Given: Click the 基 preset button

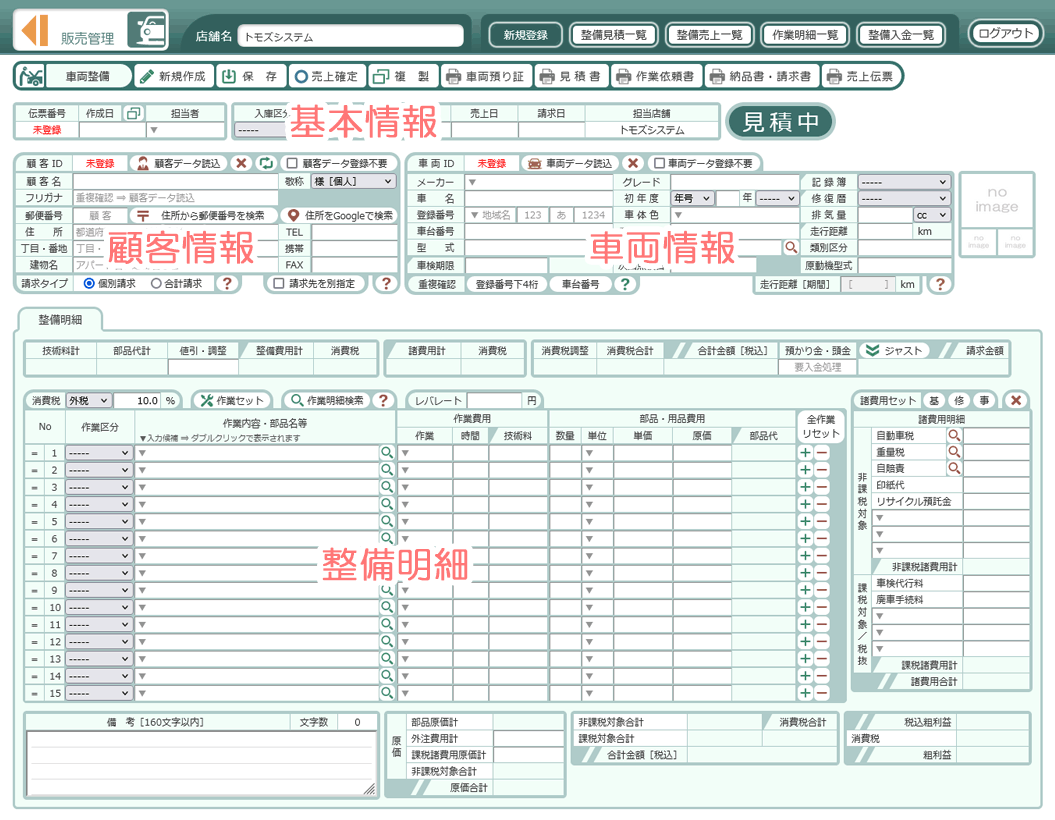Looking at the screenshot, I should [934, 400].
